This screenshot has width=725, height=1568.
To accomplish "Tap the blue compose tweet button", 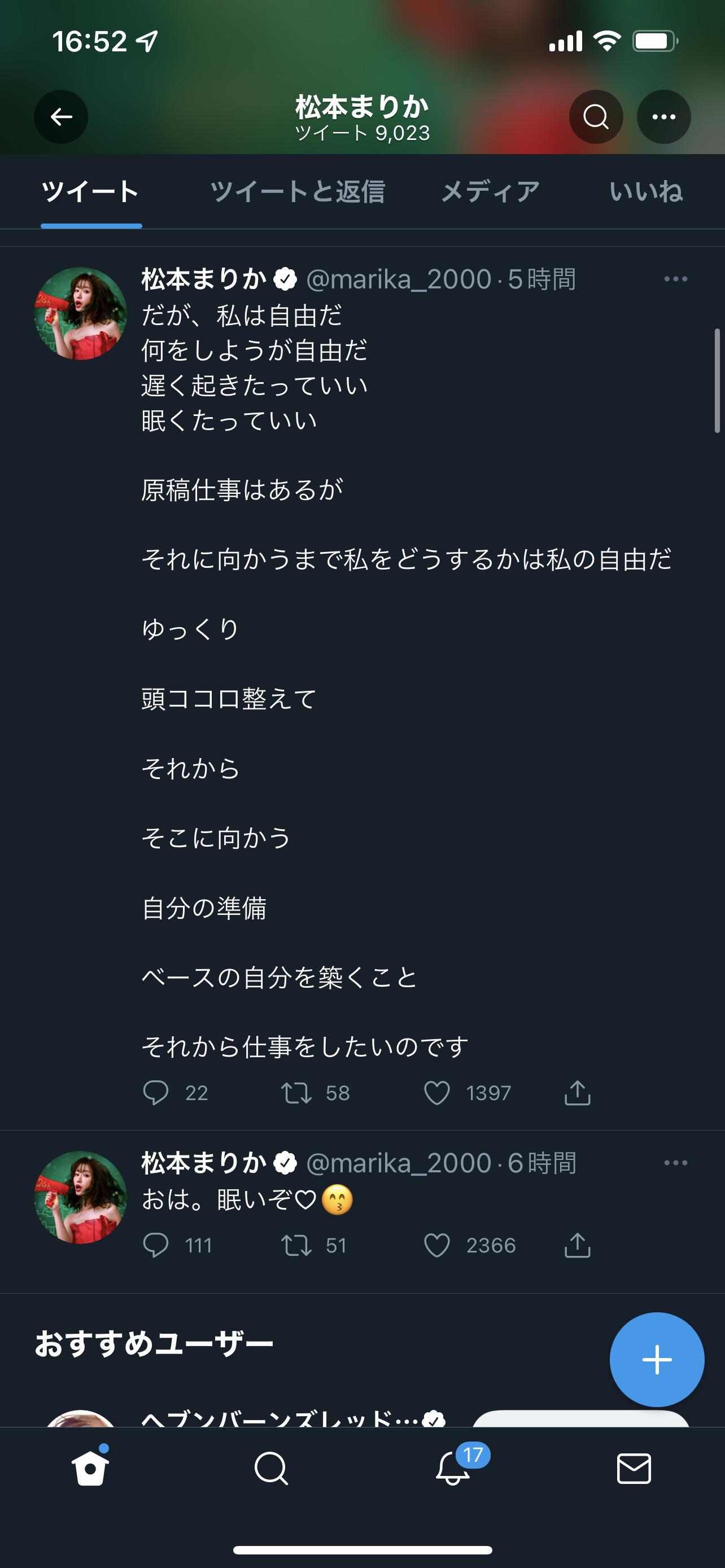I will [657, 1360].
